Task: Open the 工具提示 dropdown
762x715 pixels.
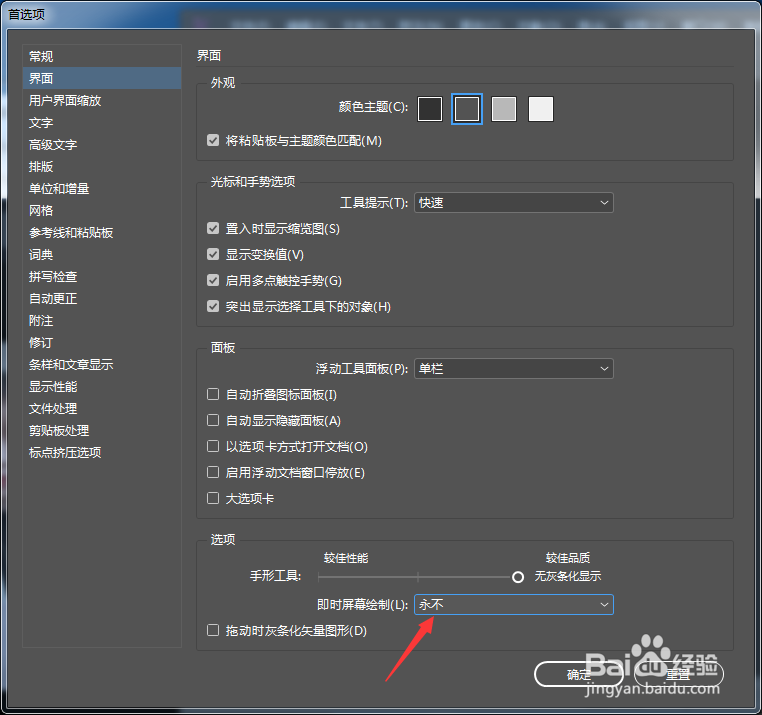Action: point(514,203)
